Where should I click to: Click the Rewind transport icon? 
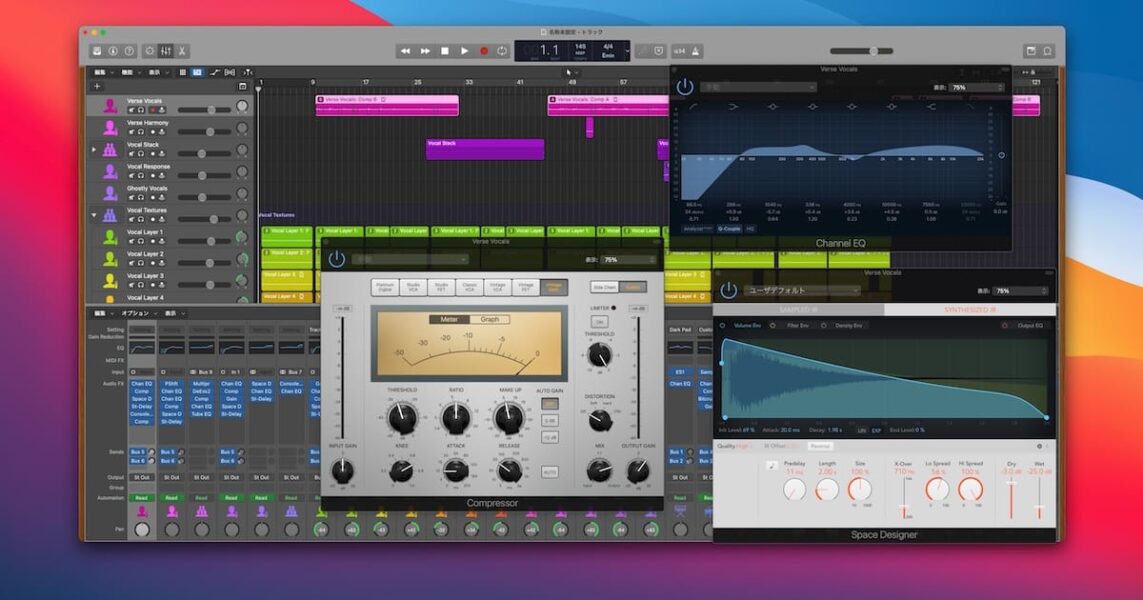pyautogui.click(x=406, y=50)
